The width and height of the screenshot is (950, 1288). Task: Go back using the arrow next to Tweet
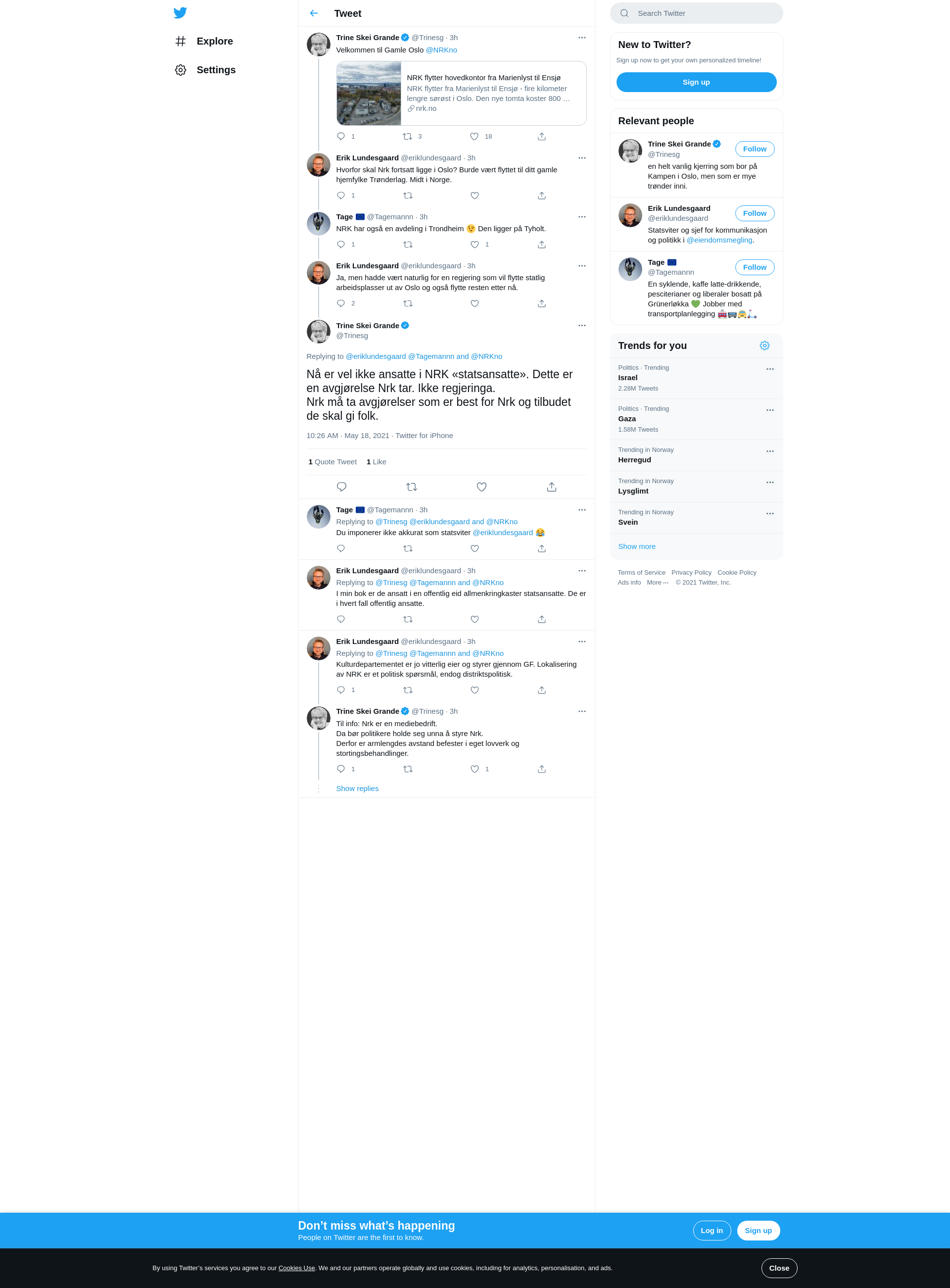point(314,13)
